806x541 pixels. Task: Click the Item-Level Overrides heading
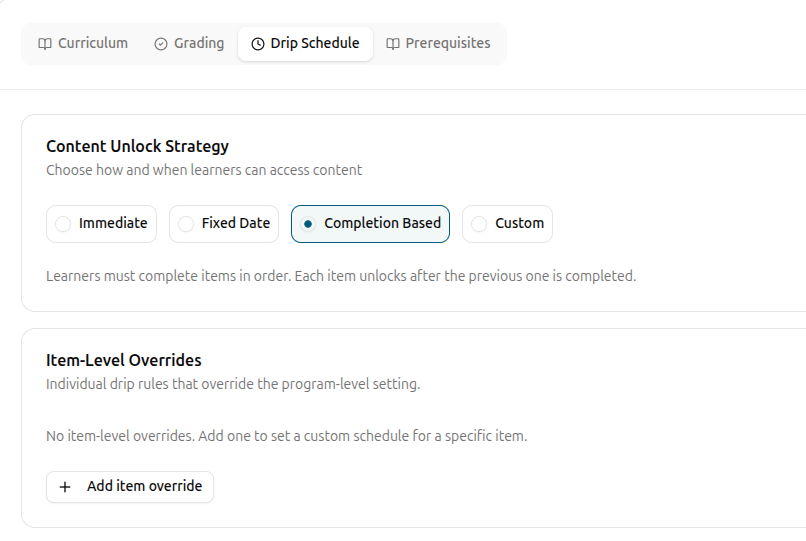(124, 360)
